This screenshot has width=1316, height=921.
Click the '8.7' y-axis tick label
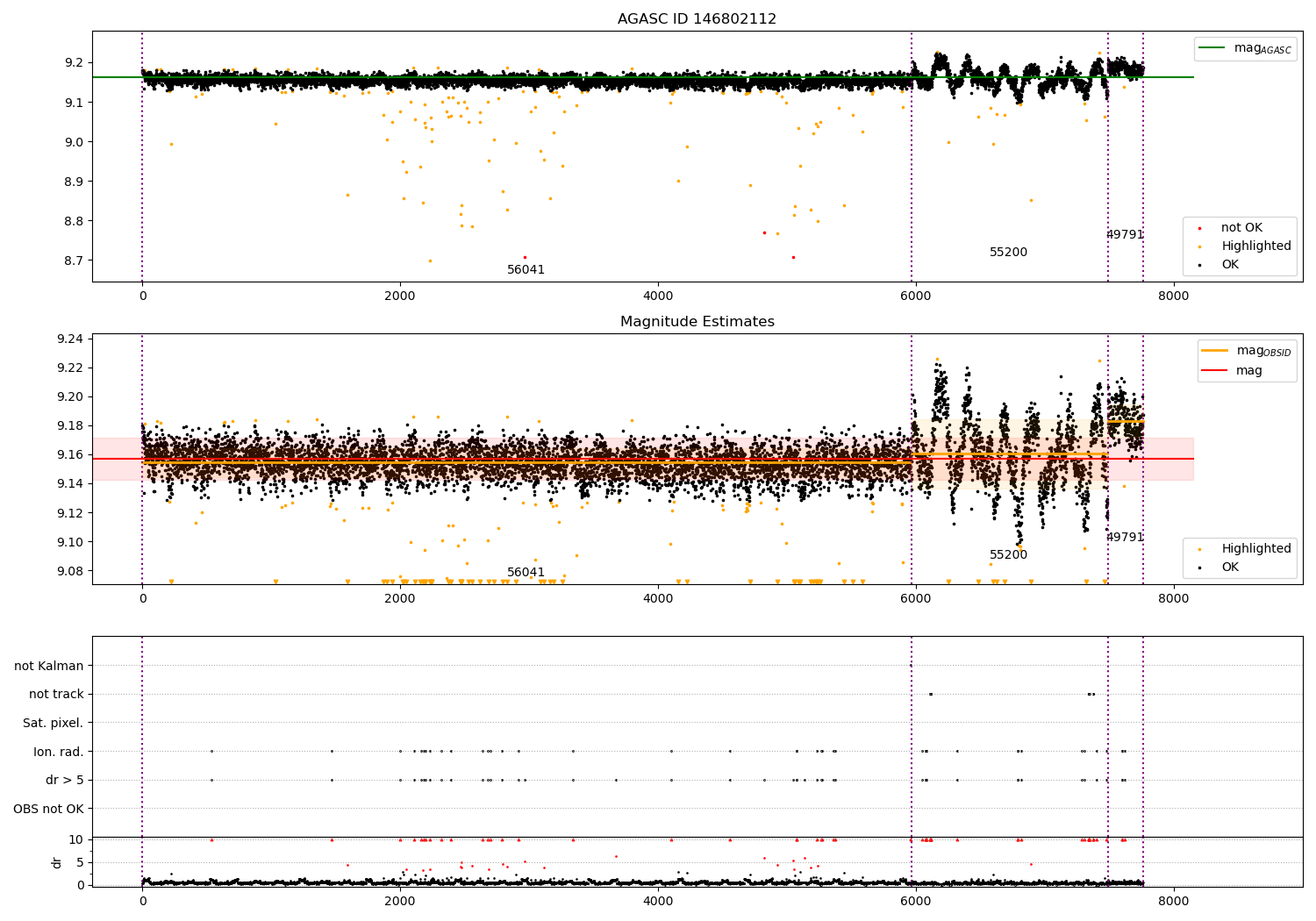pyautogui.click(x=74, y=261)
